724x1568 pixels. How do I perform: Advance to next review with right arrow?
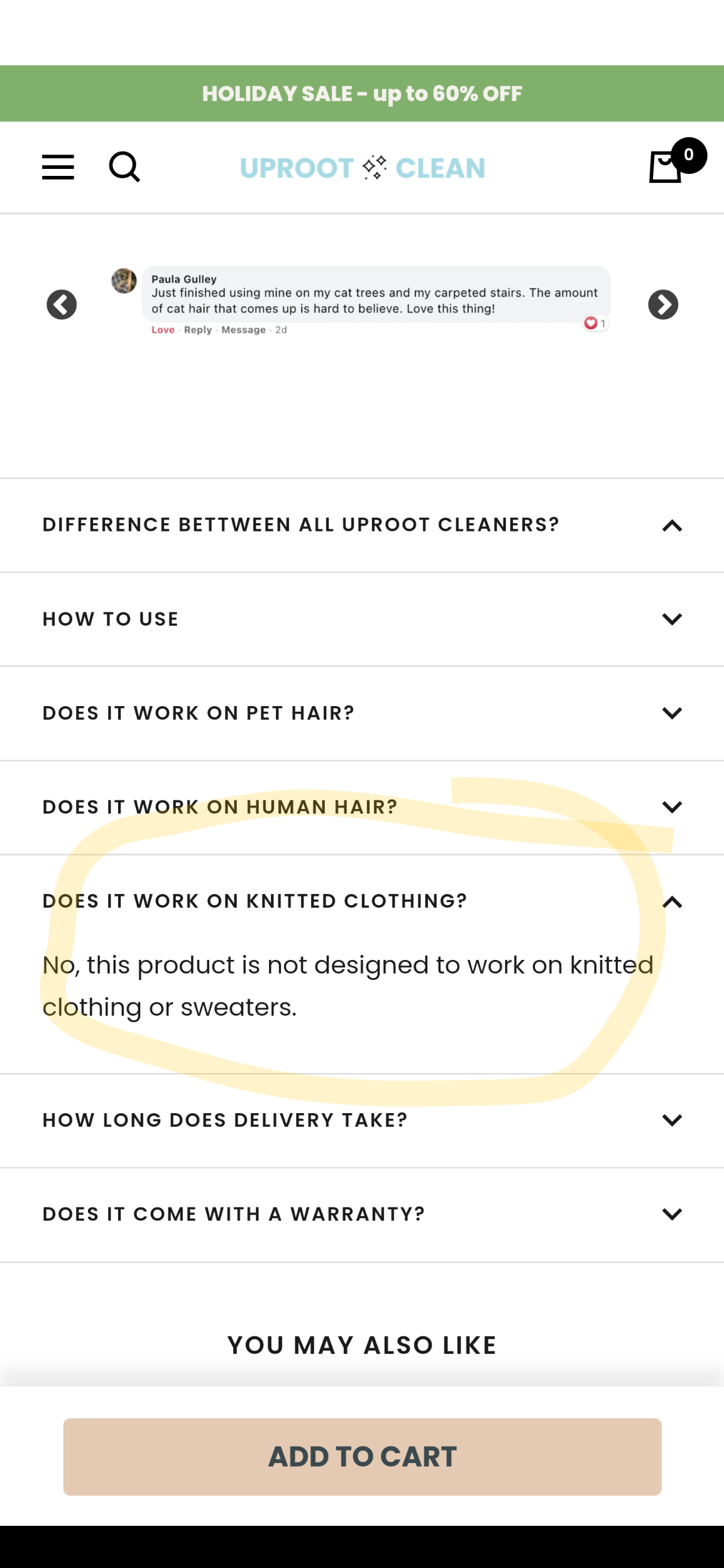point(663,305)
